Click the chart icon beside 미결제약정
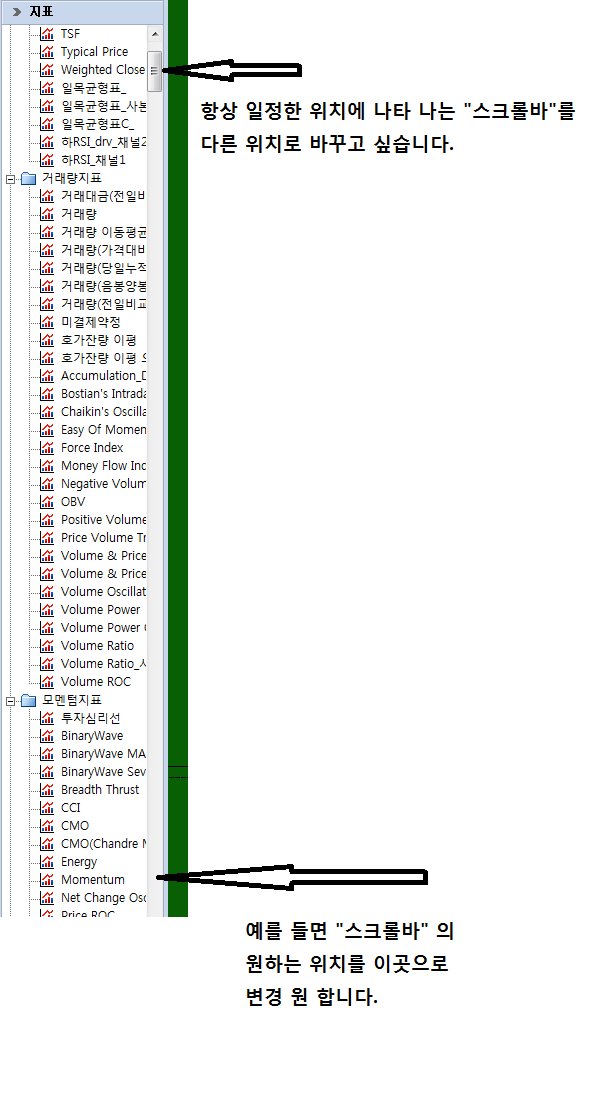This screenshot has width=609, height=1112. tap(47, 322)
